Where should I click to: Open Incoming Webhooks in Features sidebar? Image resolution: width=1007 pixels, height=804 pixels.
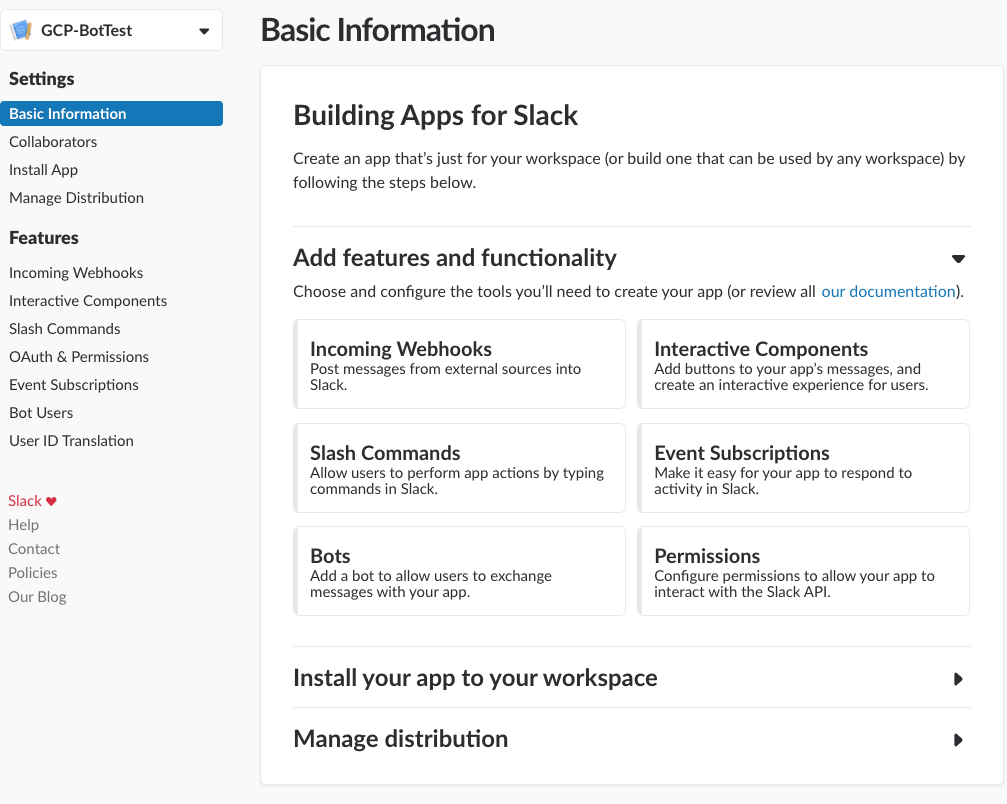coord(76,273)
